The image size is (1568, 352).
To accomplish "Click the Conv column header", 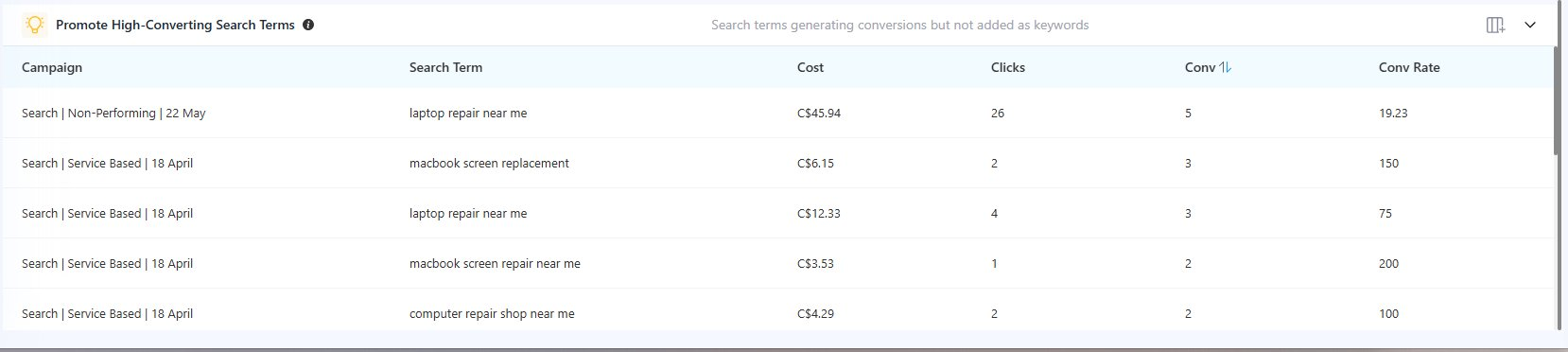I will [1200, 67].
